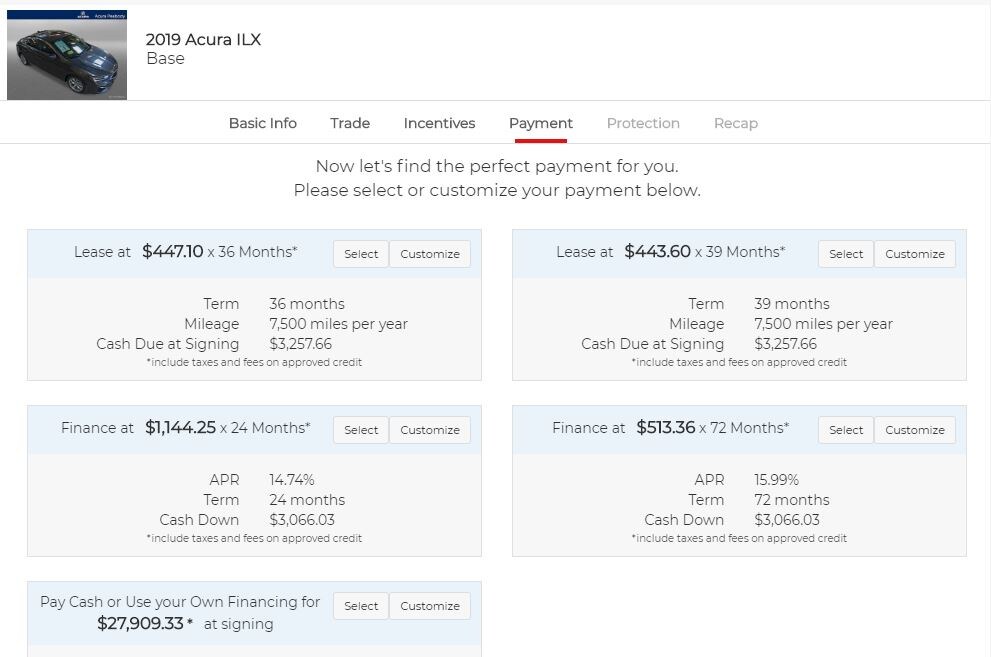The width and height of the screenshot is (991, 657).
Task: Select the Payment tab
Action: (x=540, y=123)
